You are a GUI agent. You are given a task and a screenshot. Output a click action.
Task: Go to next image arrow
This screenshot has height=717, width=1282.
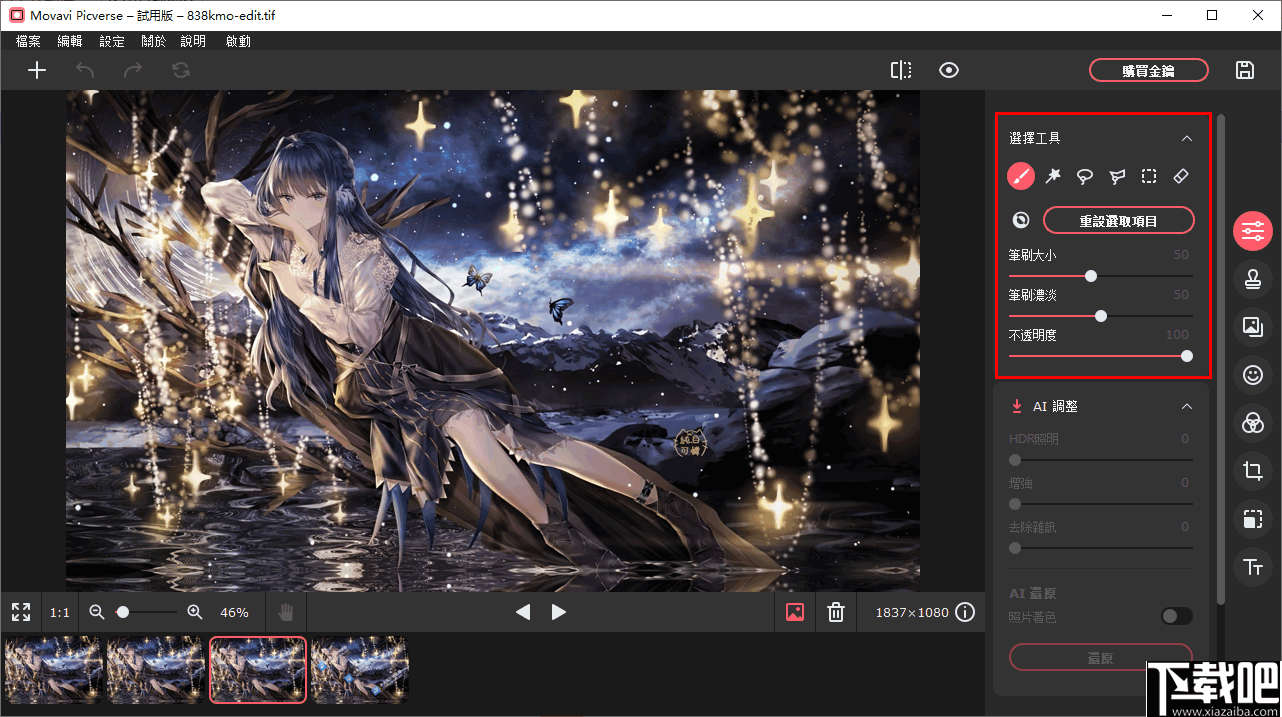pyautogui.click(x=559, y=612)
